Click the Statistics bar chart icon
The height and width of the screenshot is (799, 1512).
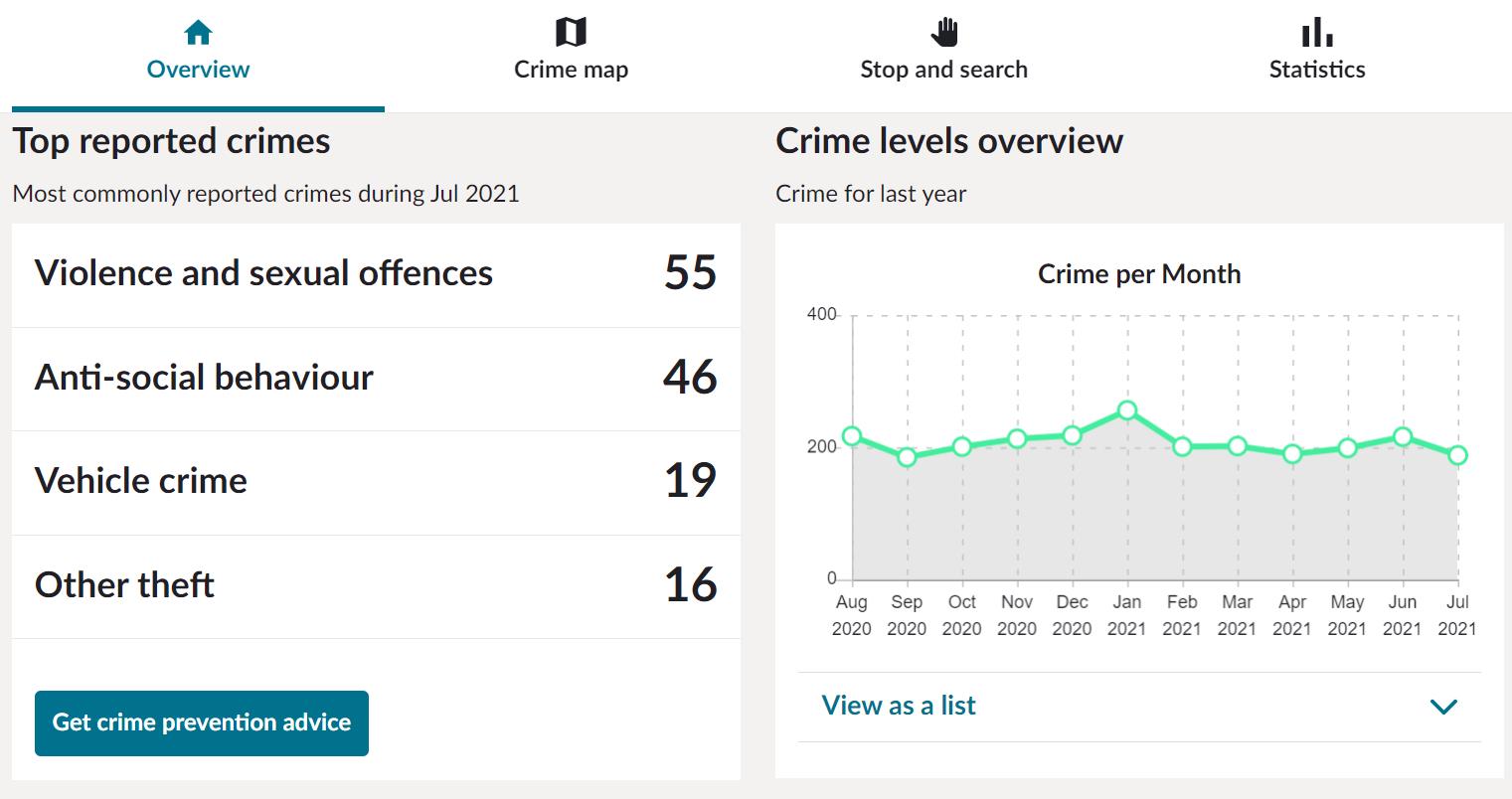point(1317,34)
